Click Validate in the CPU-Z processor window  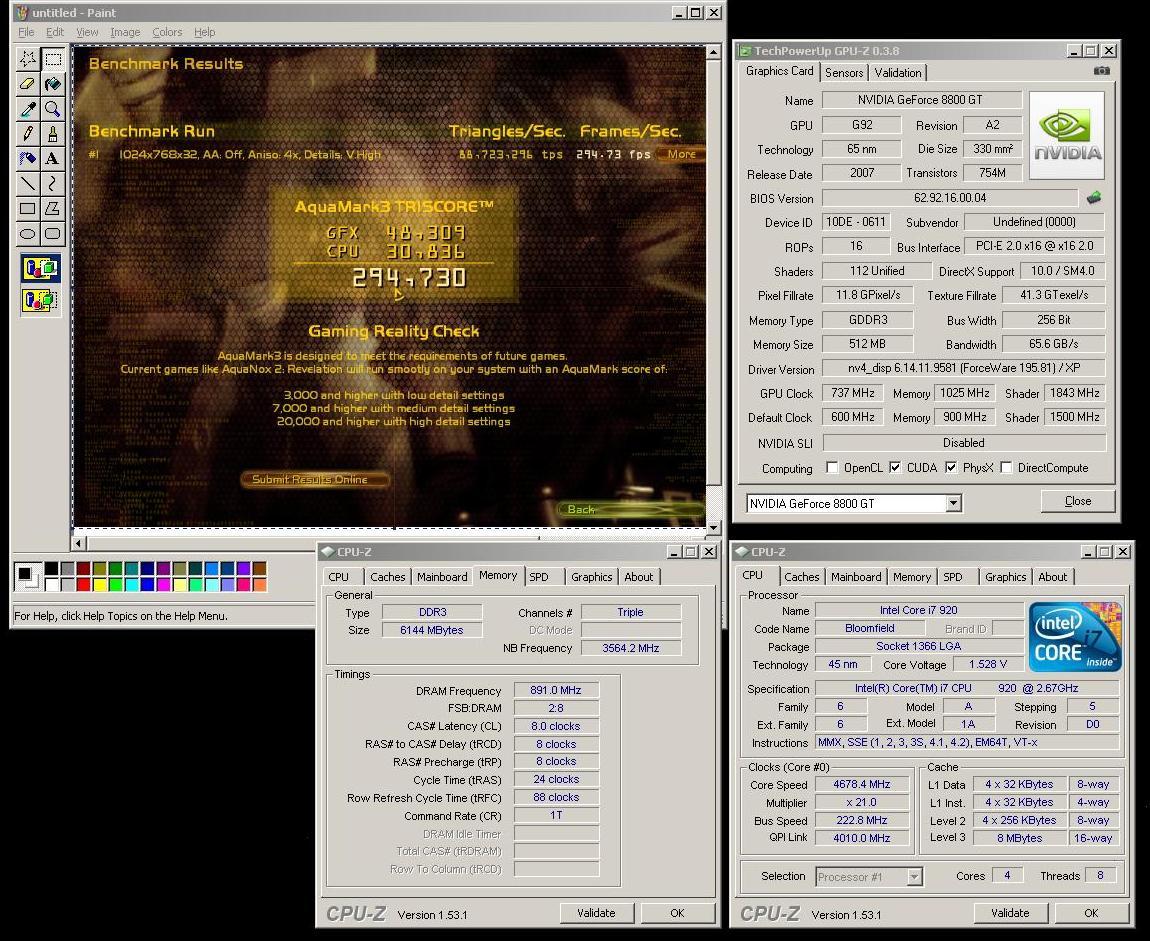point(1010,913)
